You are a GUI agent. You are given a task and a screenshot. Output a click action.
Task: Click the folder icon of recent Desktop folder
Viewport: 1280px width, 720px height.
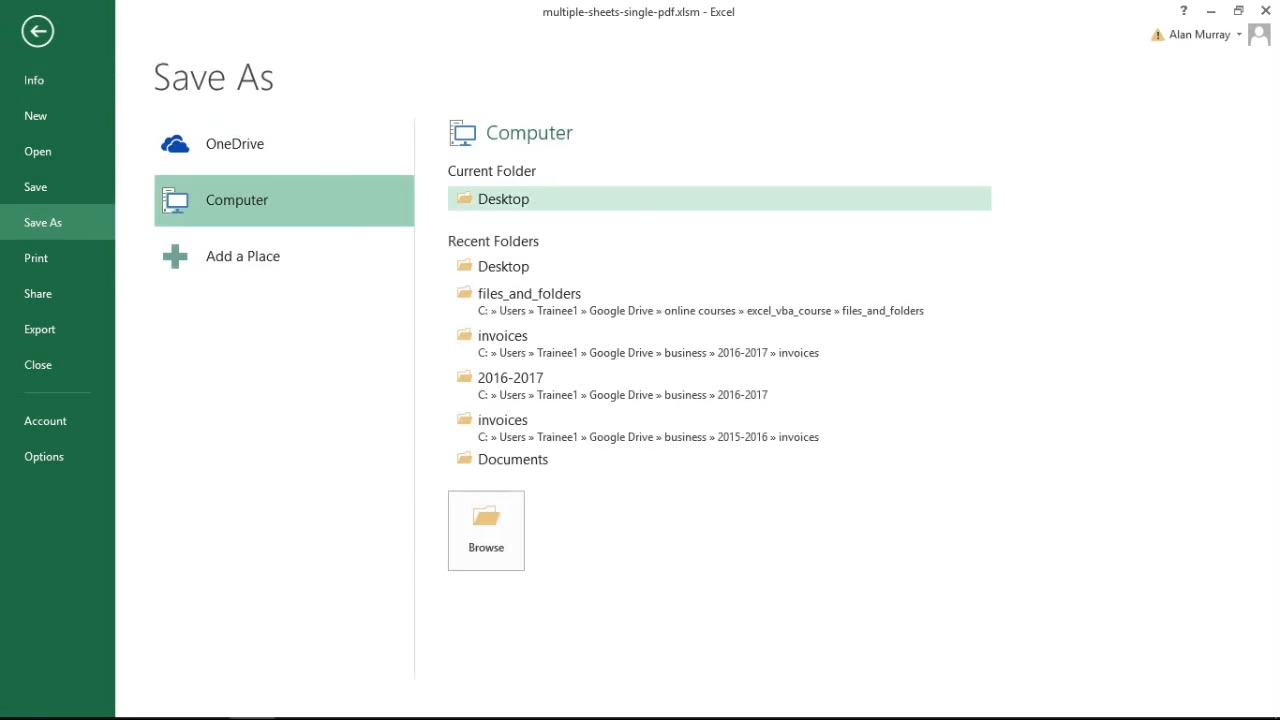[x=464, y=265]
